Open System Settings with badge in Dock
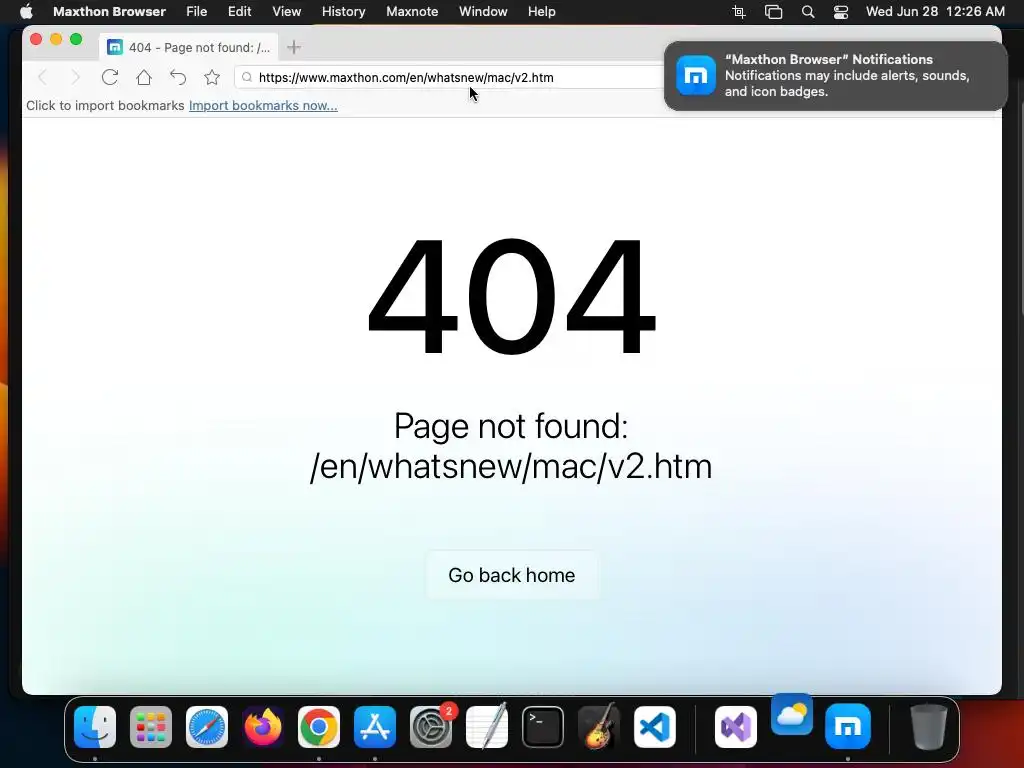 pyautogui.click(x=431, y=727)
